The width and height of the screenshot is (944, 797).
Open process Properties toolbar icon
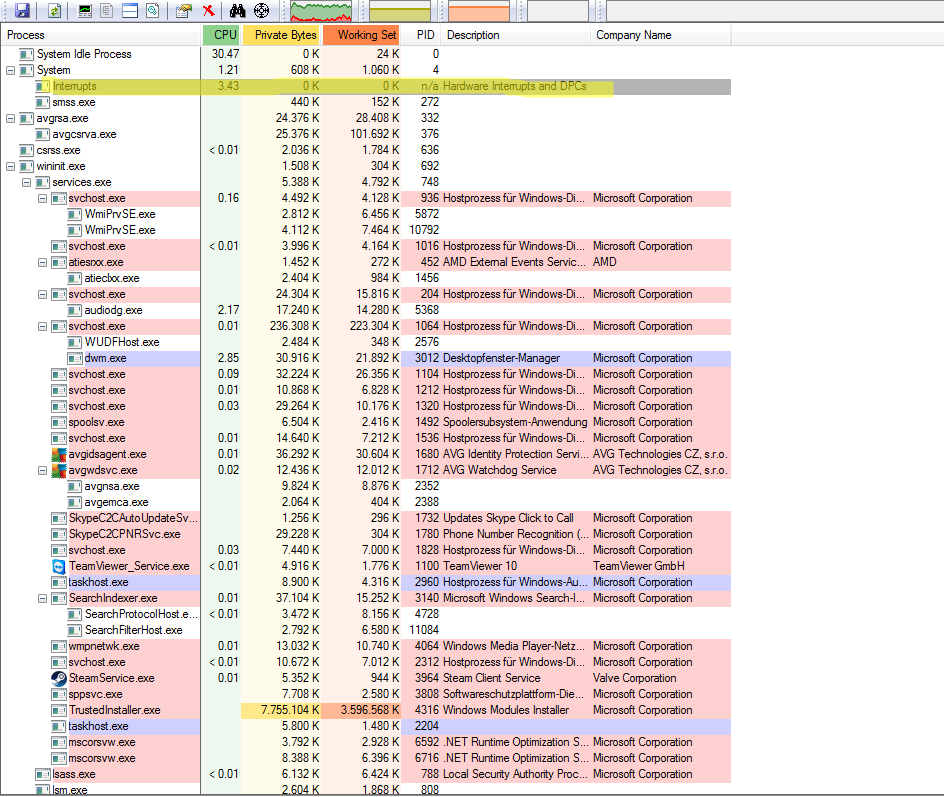[184, 10]
